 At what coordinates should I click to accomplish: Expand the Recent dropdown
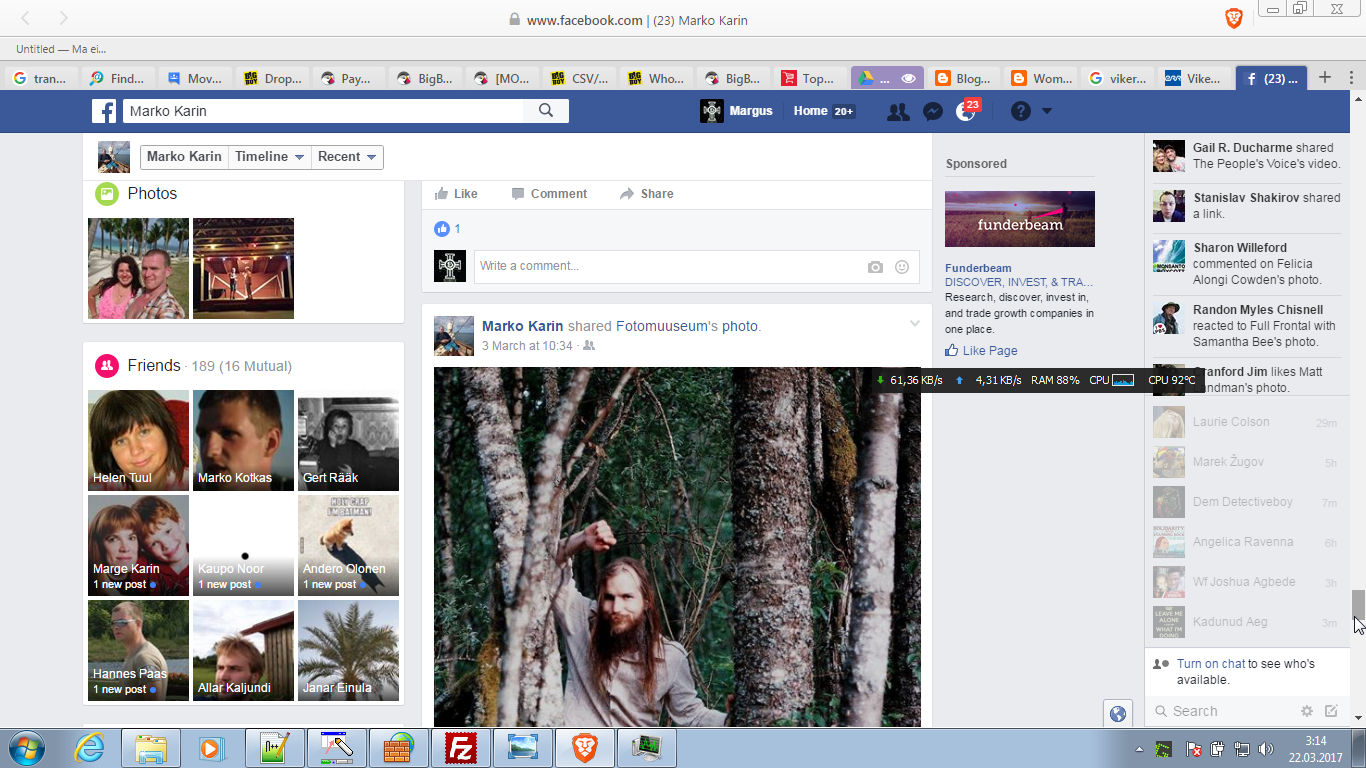[346, 157]
